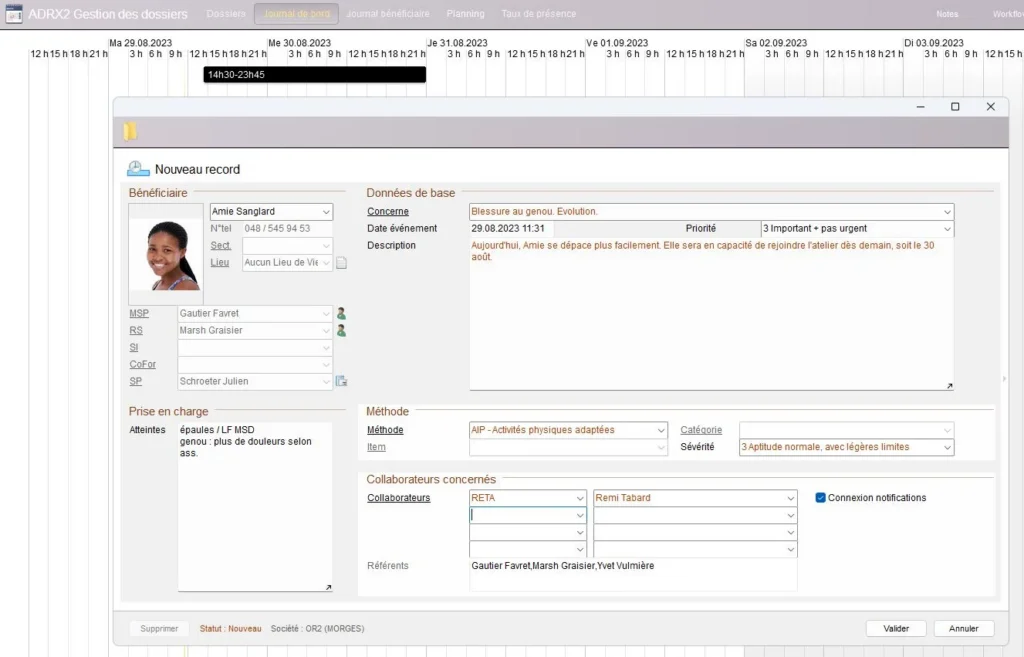Open the Dossiers tab
Image resolution: width=1024 pixels, height=657 pixels.
click(226, 14)
